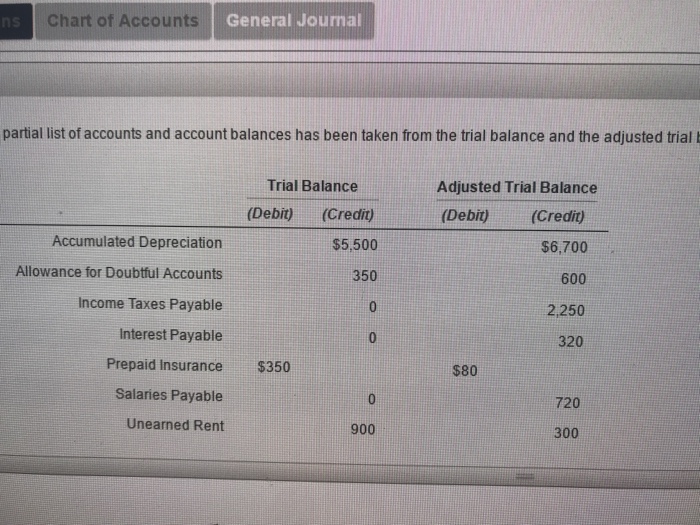Select the Salaries Payable label
This screenshot has width=700, height=525.
pyautogui.click(x=169, y=395)
